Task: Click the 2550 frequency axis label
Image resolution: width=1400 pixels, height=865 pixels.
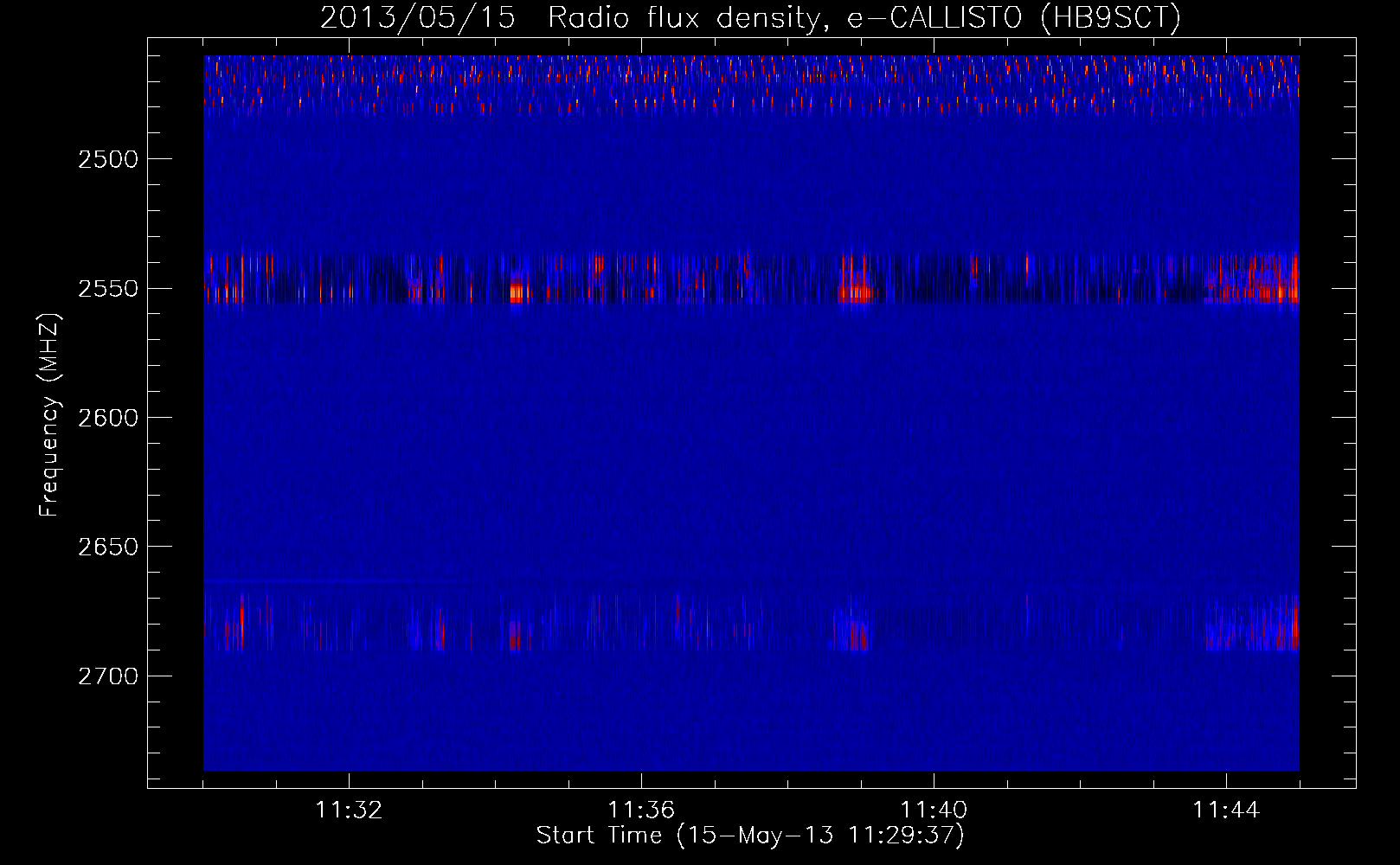Action: pos(108,289)
